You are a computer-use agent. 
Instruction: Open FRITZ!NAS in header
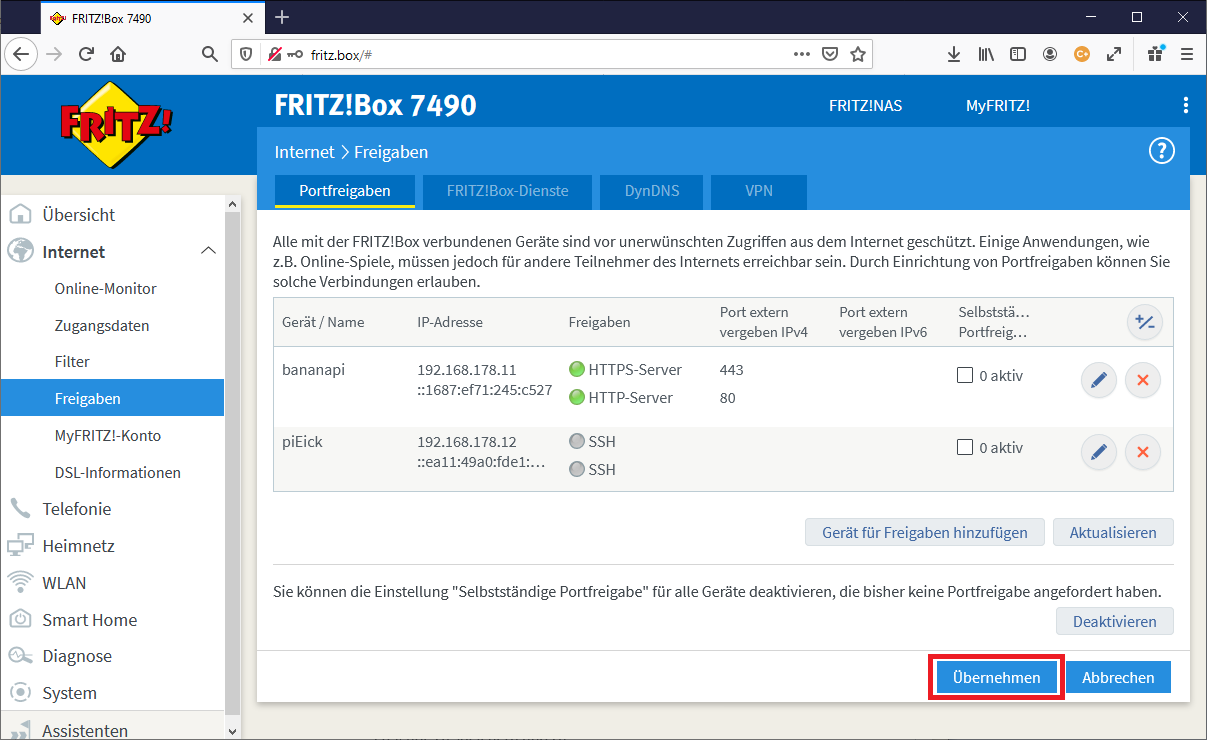point(866,105)
